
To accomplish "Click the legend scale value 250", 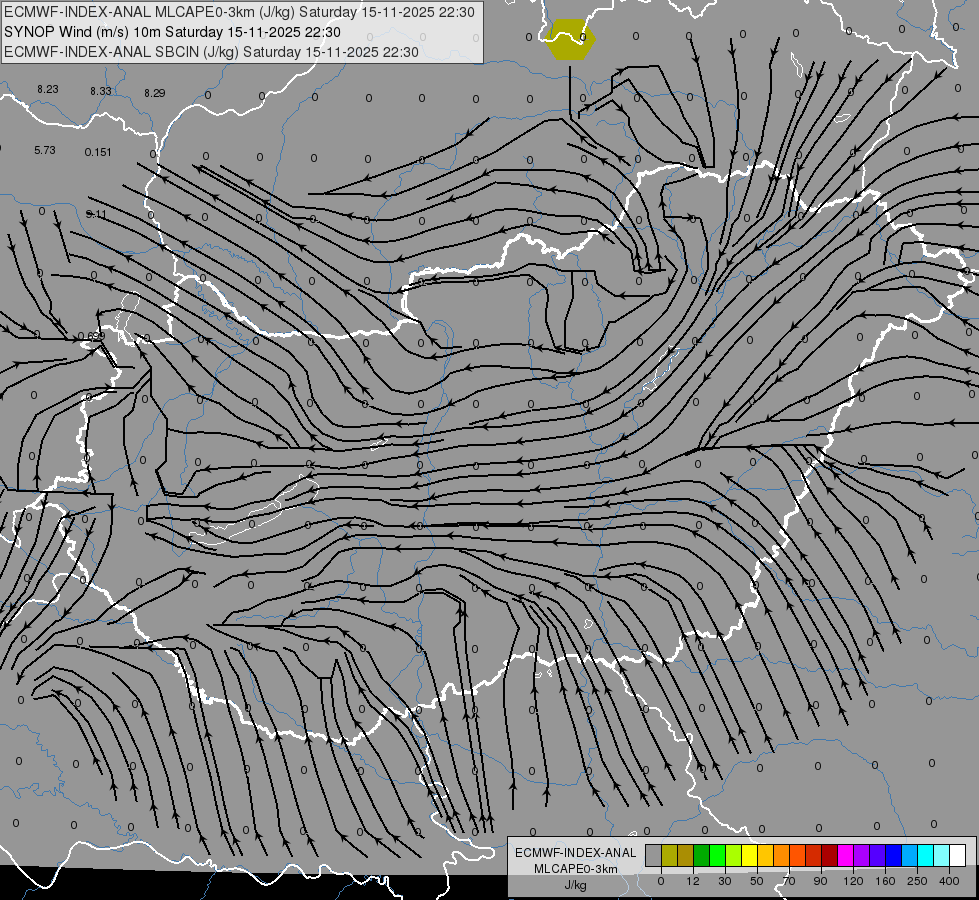I will coord(917,881).
